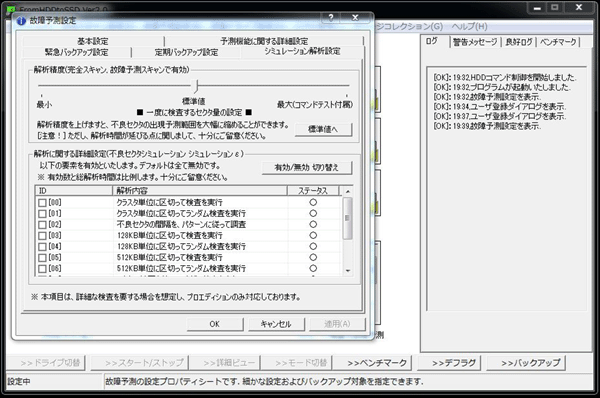Screen dimensions: 600x398
Task: Click the list scrollbar thumb
Action: [347, 219]
